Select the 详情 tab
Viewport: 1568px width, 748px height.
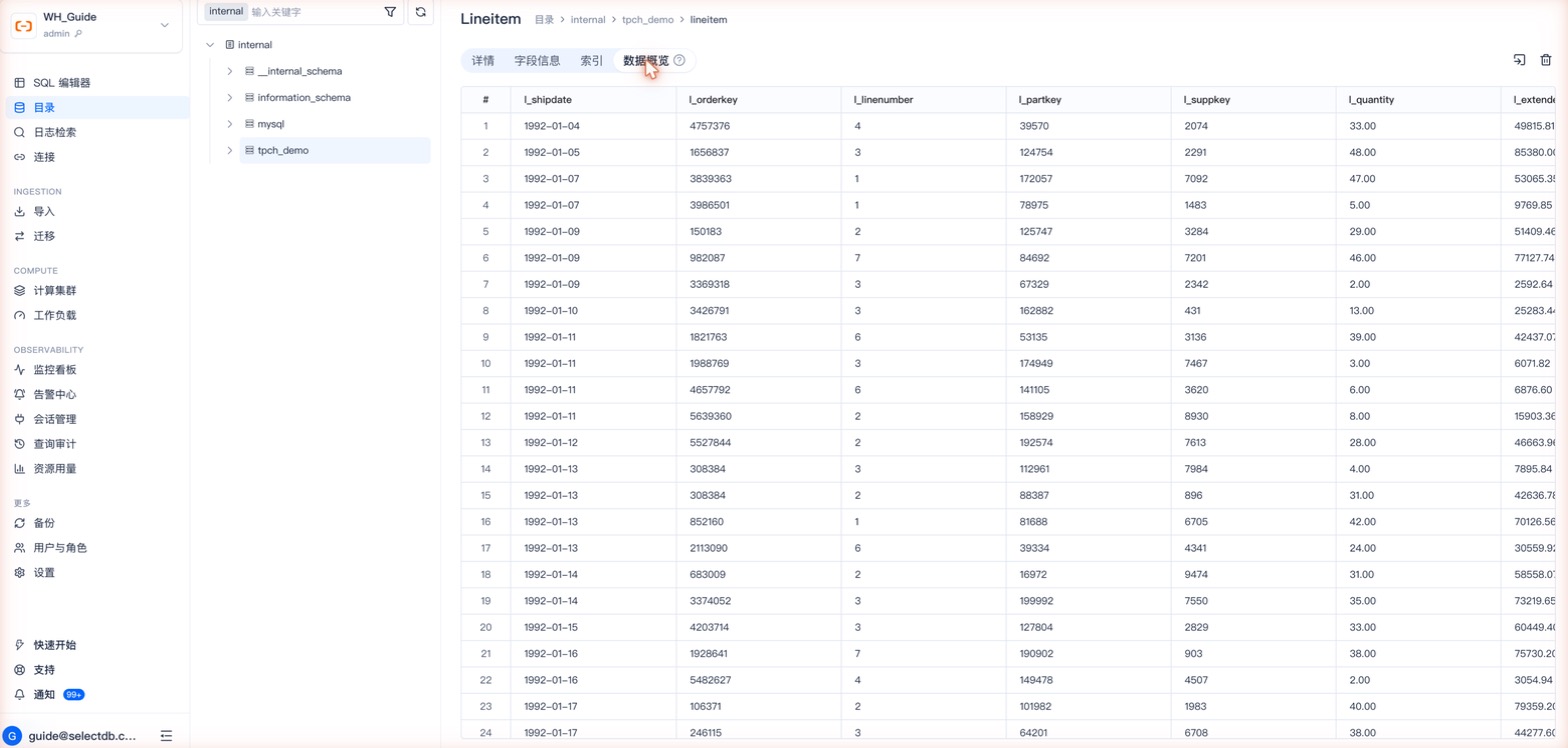pos(483,61)
